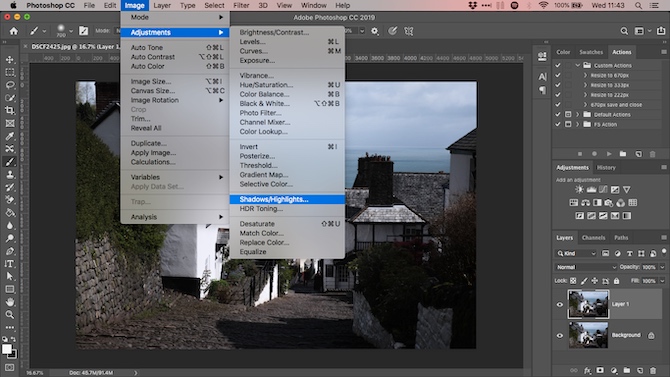Select the Type tool
Screen dimensions: 670x377
click(x=9, y=264)
